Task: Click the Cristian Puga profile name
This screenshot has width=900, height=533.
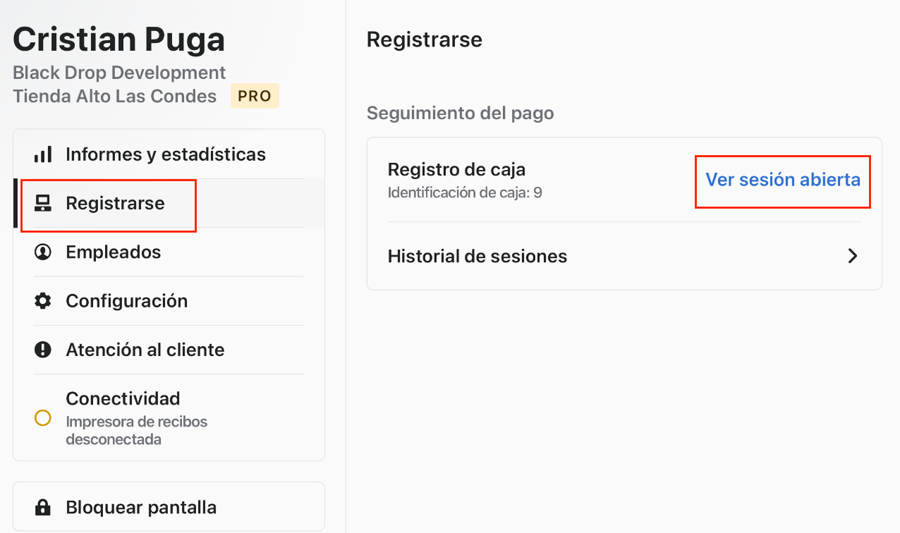Action: click(118, 40)
